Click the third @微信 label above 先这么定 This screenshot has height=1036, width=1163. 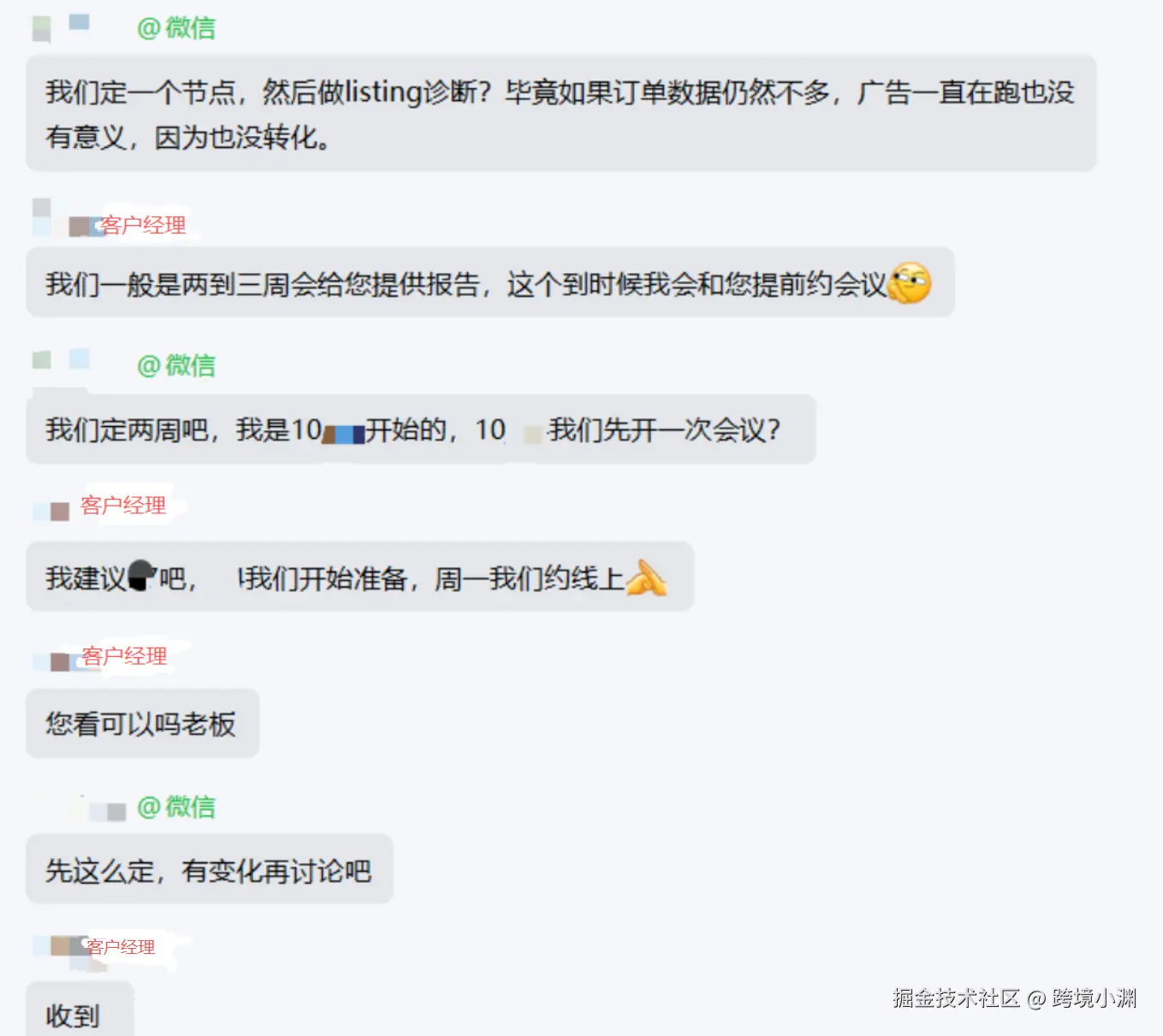[x=176, y=807]
